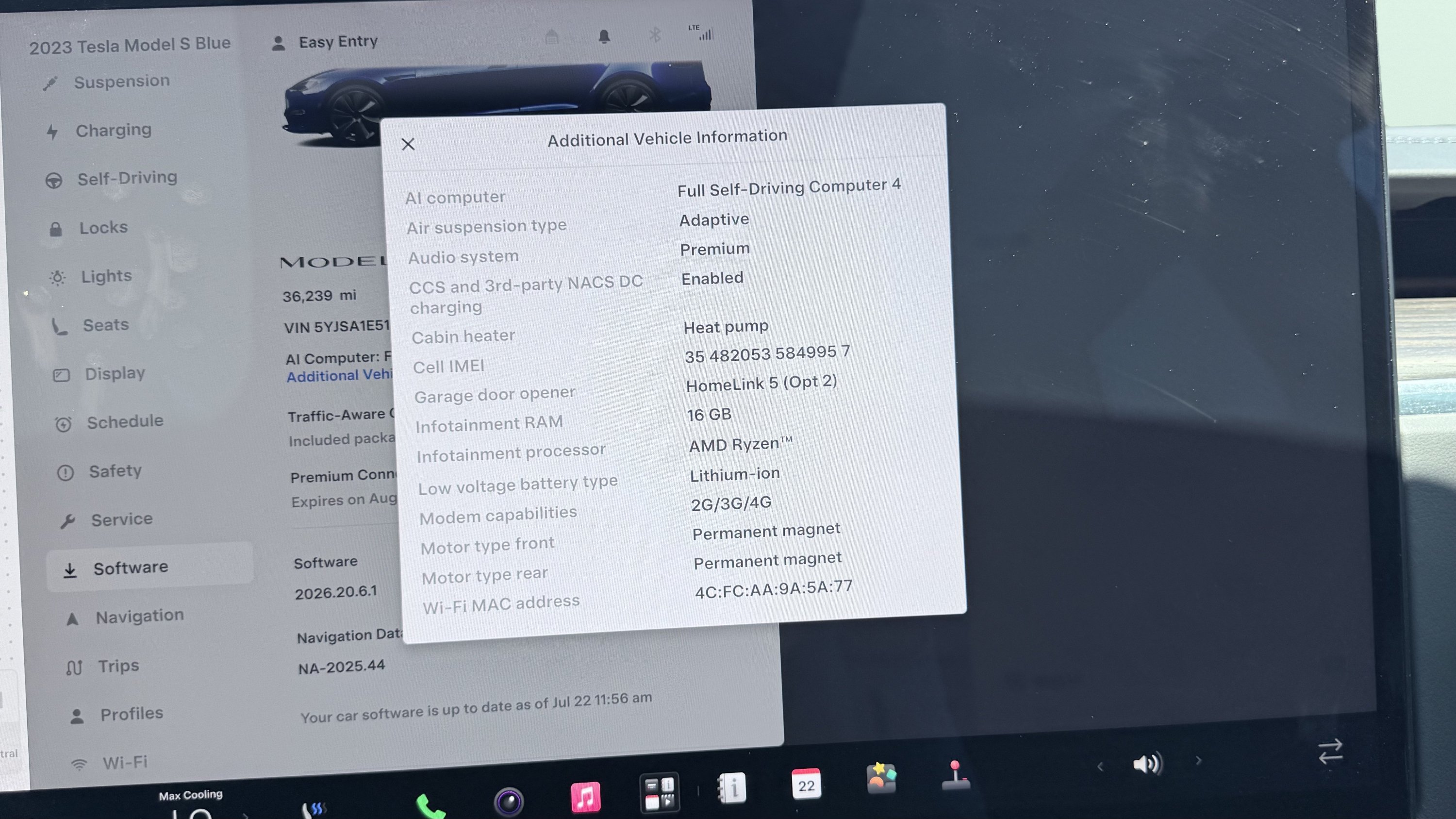This screenshot has width=1456, height=819.
Task: Mute audio with the speaker icon
Action: point(1147,764)
